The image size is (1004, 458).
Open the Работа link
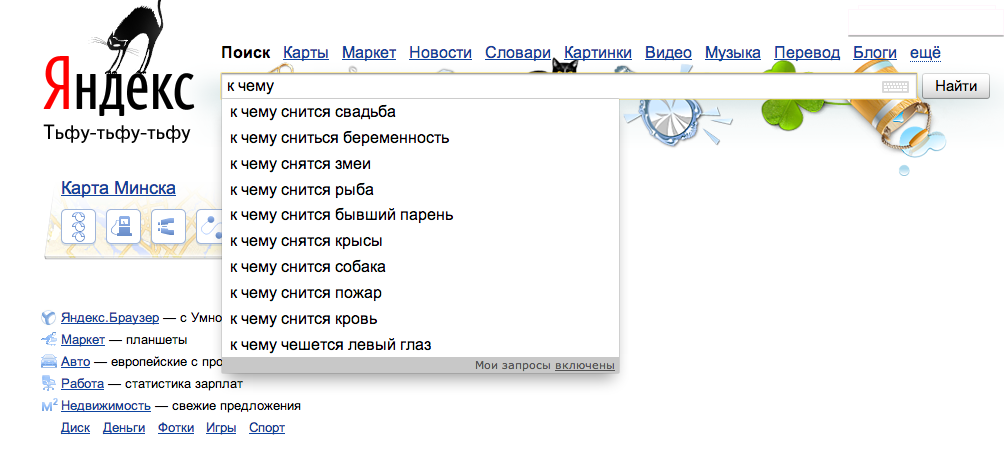pos(83,384)
